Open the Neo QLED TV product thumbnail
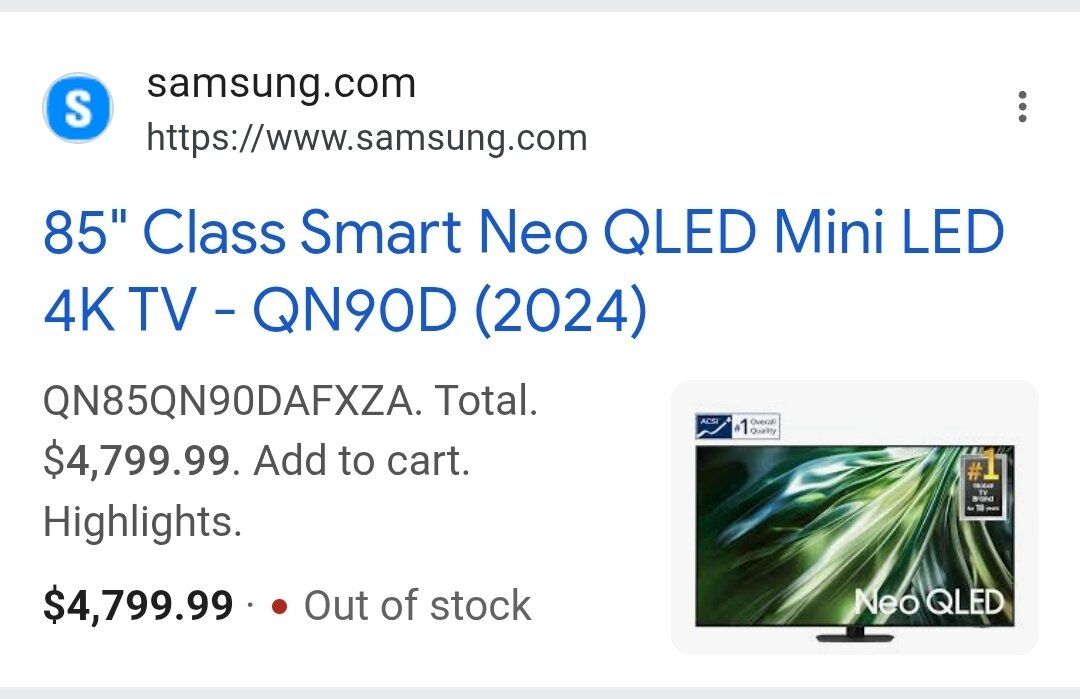The image size is (1080, 699). point(854,517)
